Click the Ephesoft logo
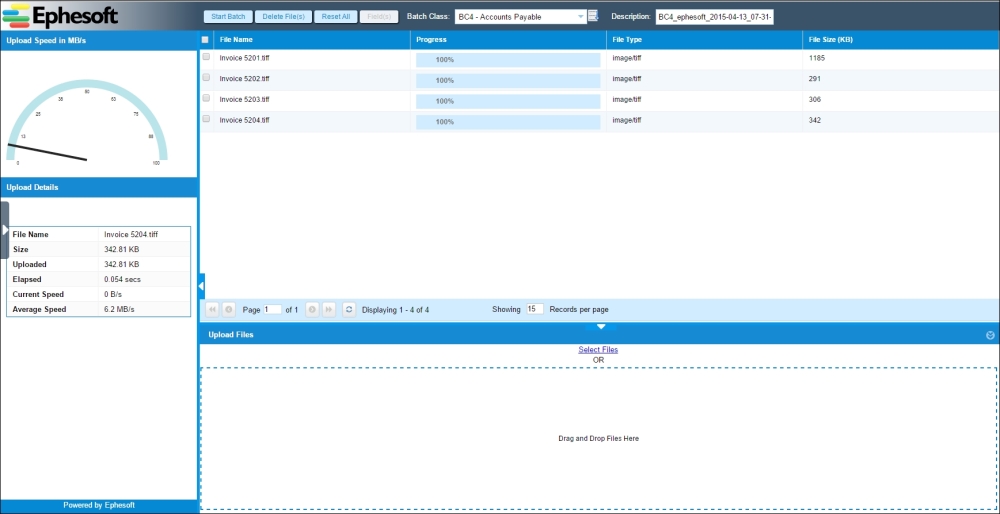 61,15
